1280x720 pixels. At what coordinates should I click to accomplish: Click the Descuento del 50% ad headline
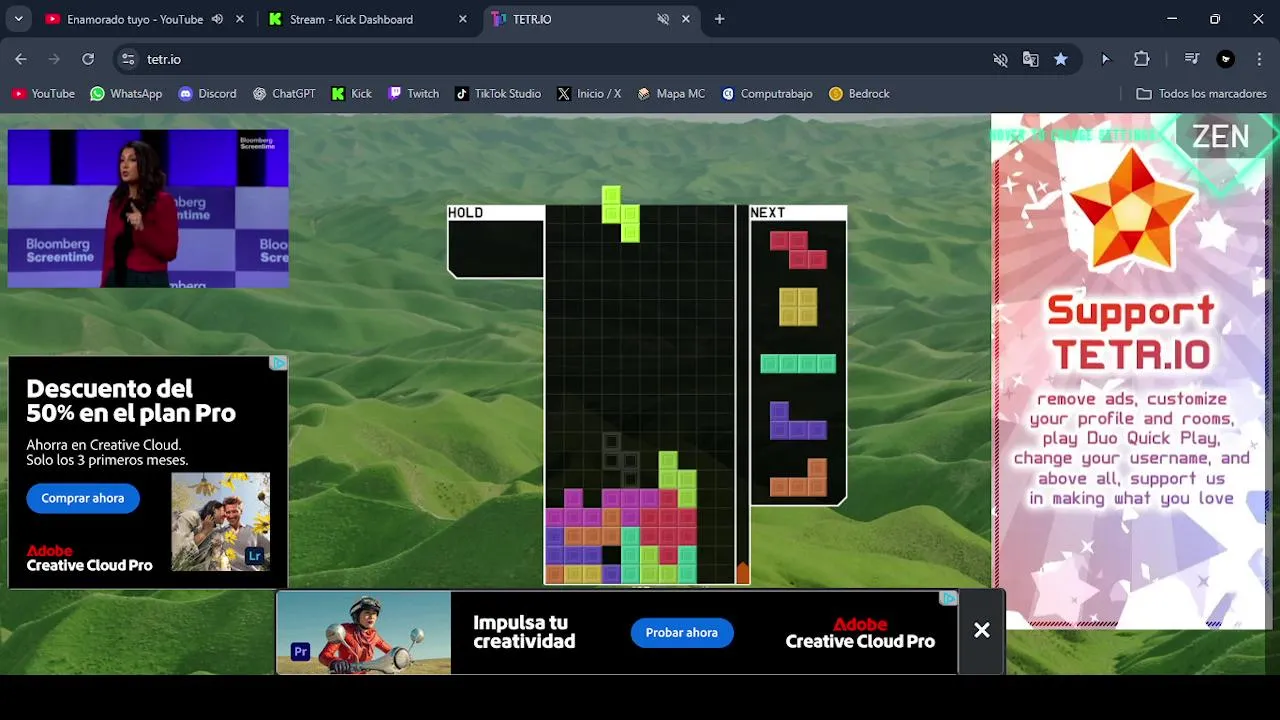pyautogui.click(x=131, y=401)
